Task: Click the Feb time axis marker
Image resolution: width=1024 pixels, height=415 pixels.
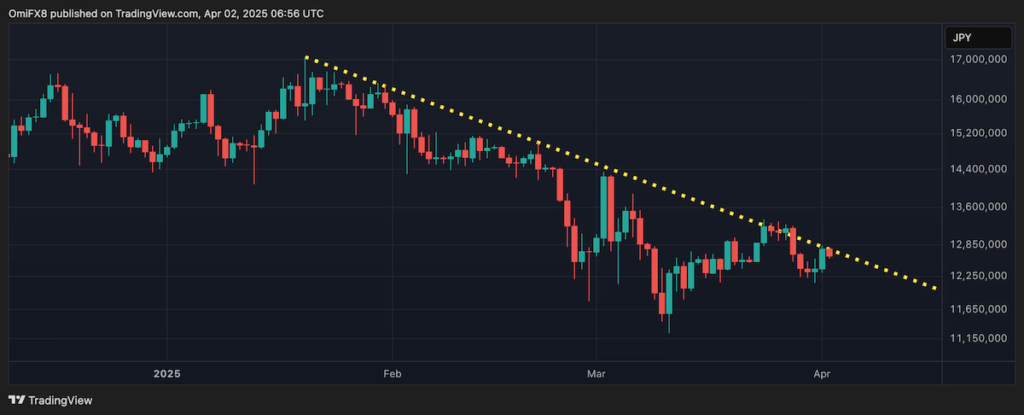Action: click(392, 374)
